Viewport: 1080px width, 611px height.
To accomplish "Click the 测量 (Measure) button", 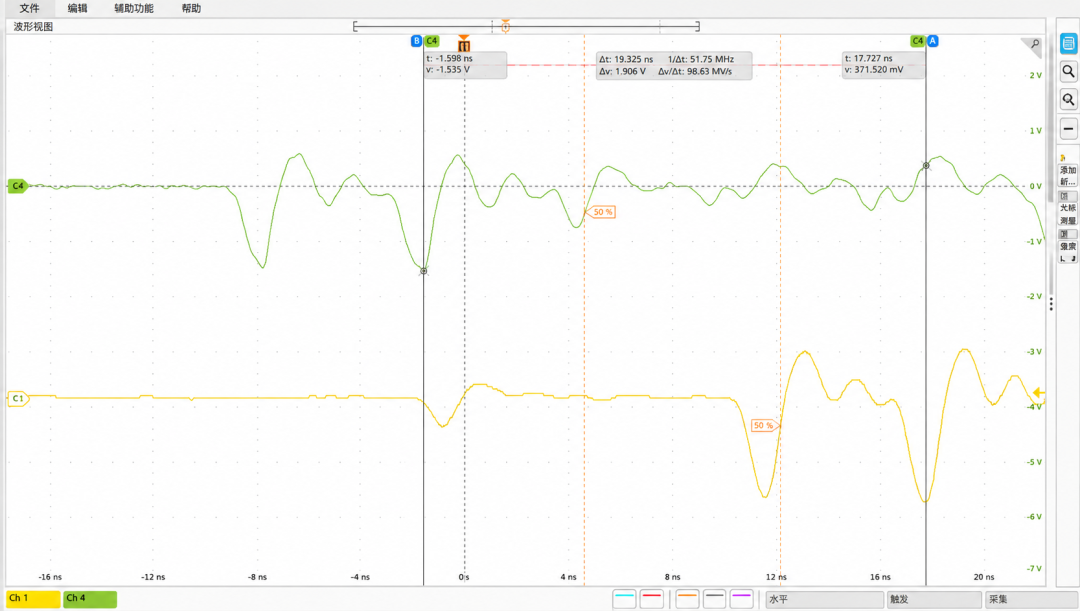I will 1068,220.
